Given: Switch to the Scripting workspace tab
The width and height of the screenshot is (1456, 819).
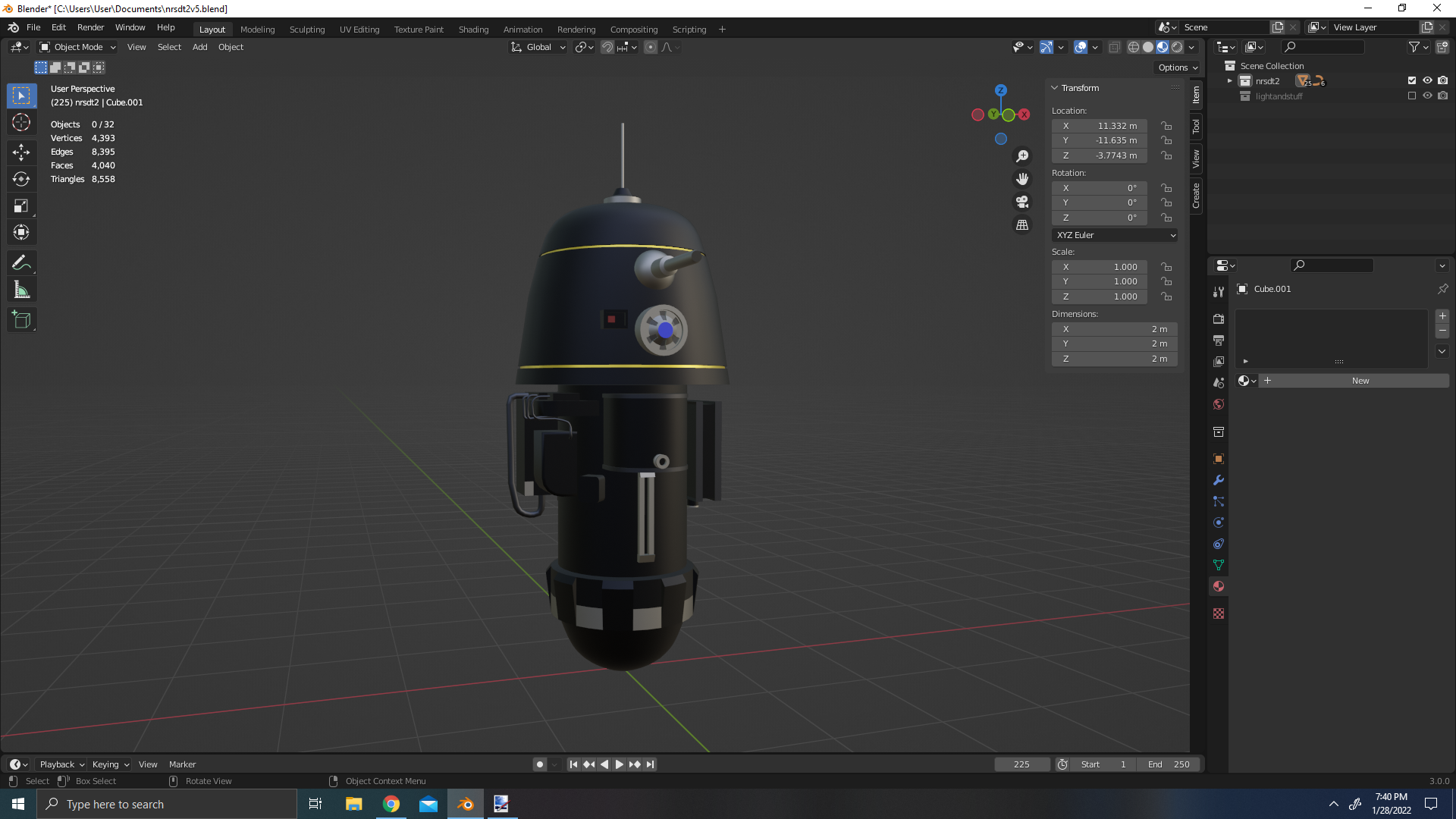Looking at the screenshot, I should pyautogui.click(x=689, y=30).
